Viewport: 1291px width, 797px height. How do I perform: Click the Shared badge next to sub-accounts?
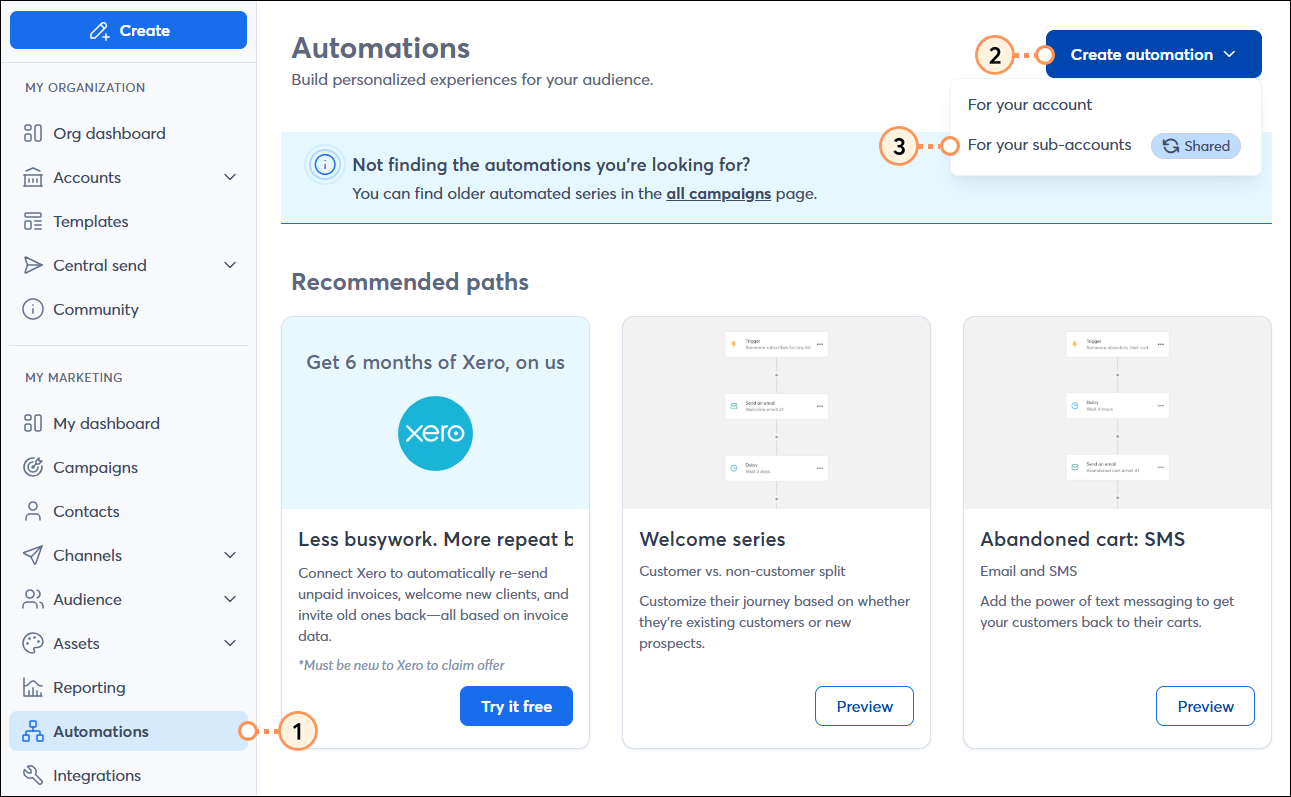(1195, 145)
